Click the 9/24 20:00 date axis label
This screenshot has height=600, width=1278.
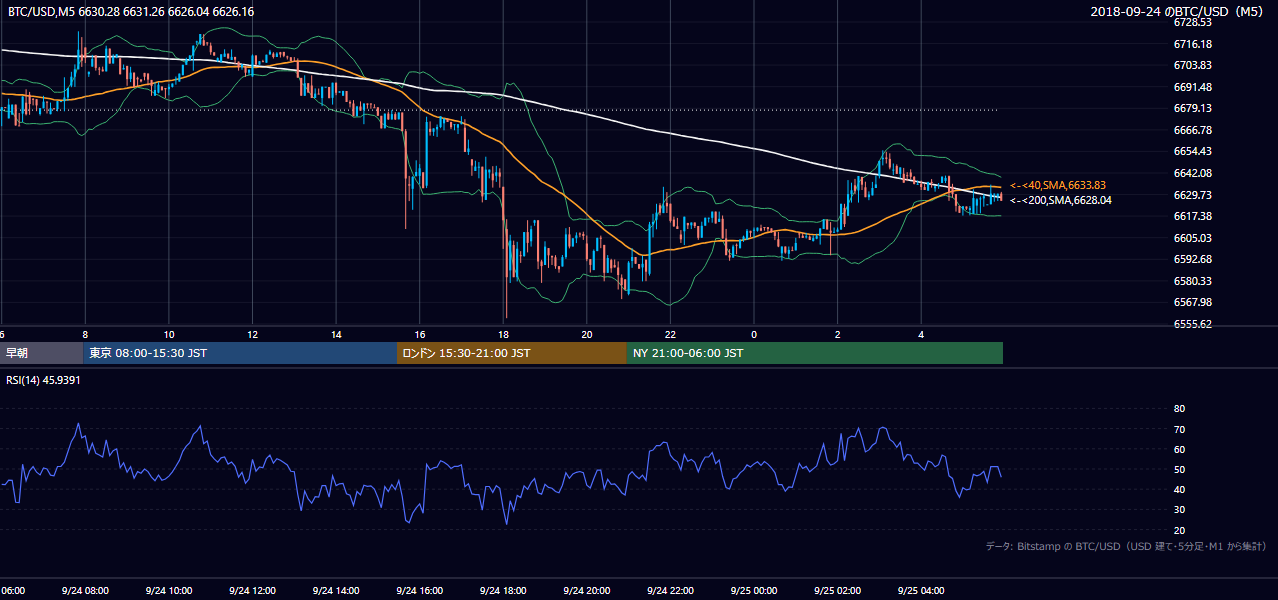[x=587, y=590]
